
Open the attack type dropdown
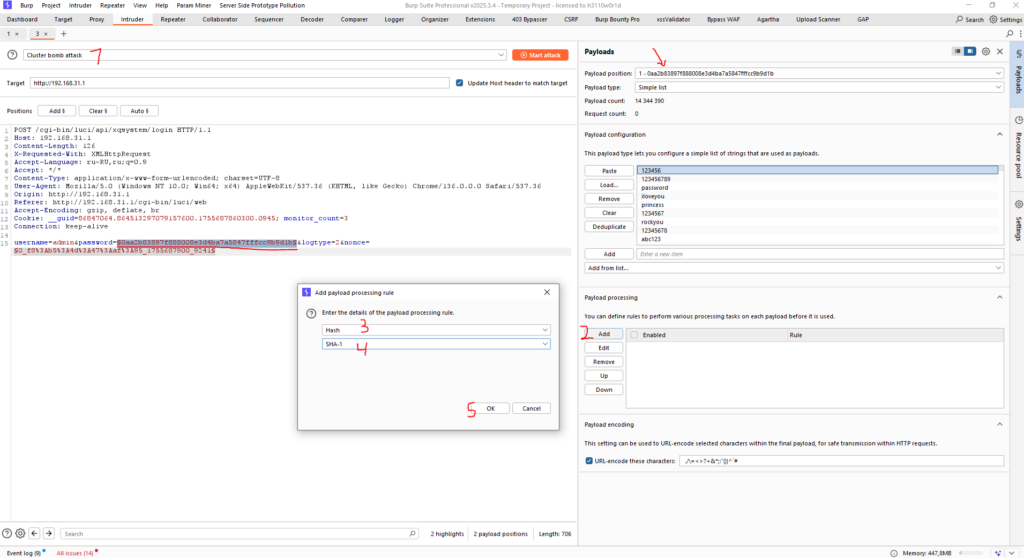[264, 55]
